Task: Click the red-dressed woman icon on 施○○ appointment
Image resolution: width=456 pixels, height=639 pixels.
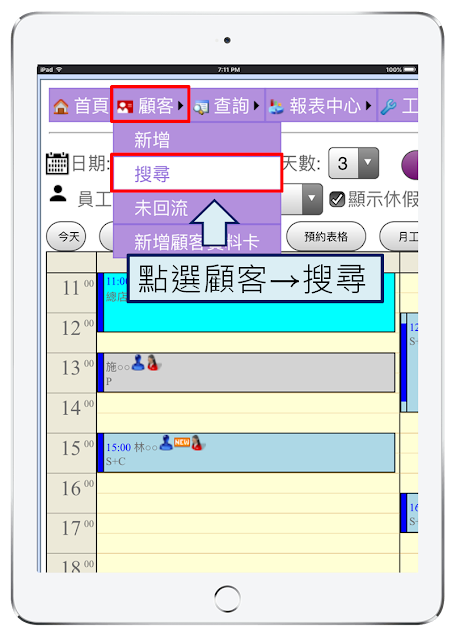Action: (x=153, y=362)
